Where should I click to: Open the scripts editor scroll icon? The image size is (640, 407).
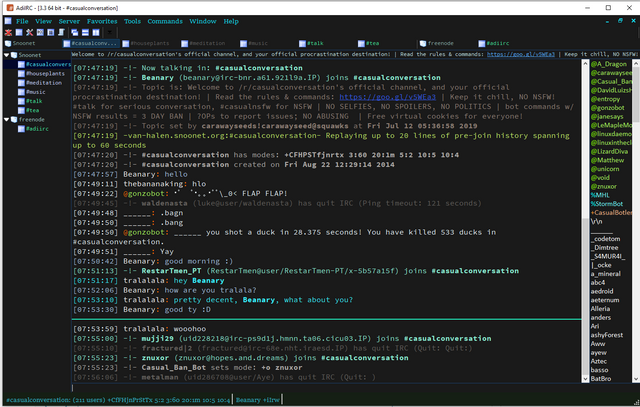pos(61,32)
